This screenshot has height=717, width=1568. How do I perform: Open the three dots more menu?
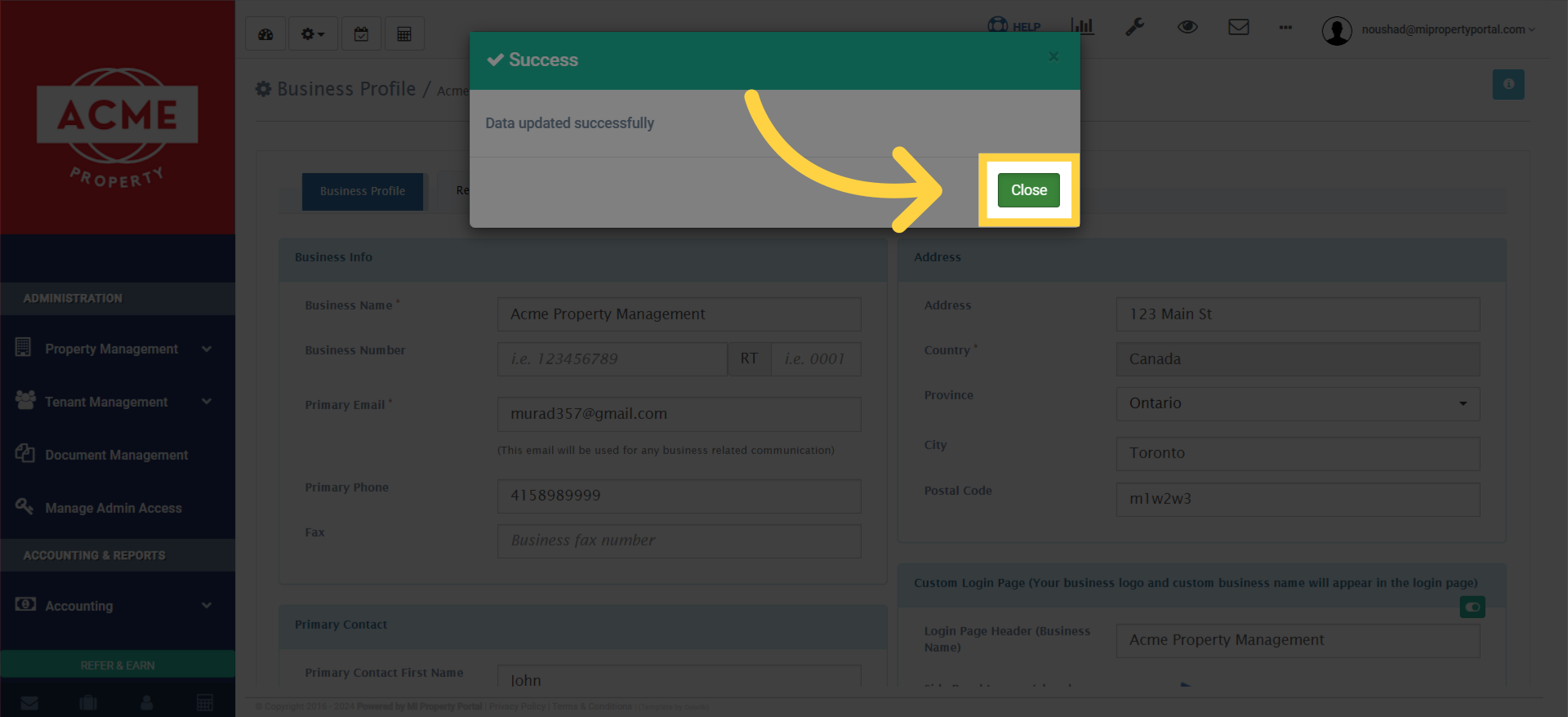coord(1285,27)
